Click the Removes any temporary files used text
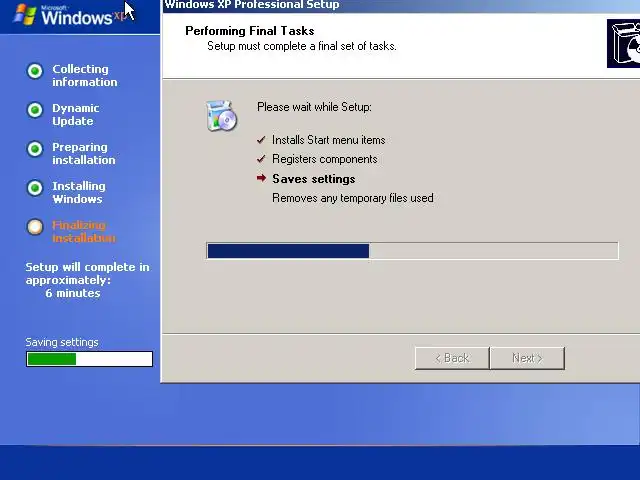This screenshot has height=480, width=640. click(353, 198)
